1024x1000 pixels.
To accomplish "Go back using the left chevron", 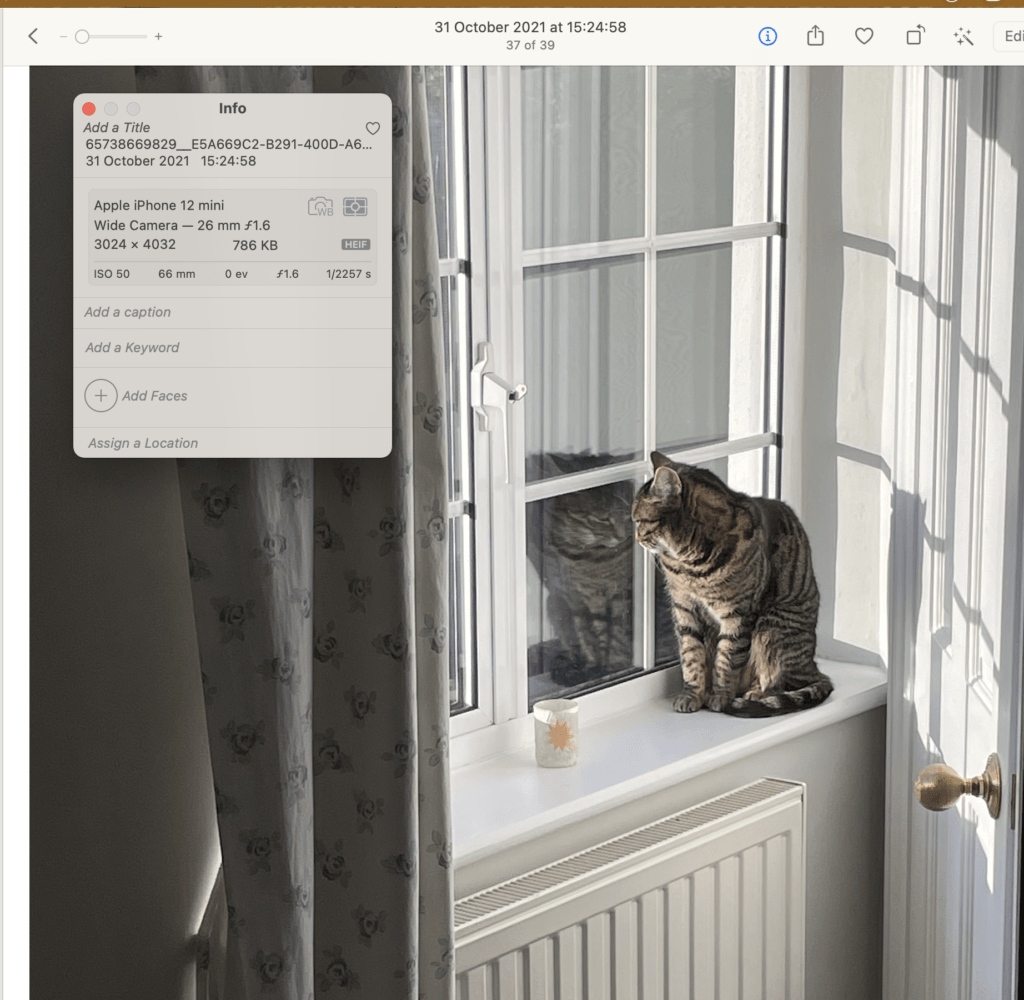I will point(33,36).
